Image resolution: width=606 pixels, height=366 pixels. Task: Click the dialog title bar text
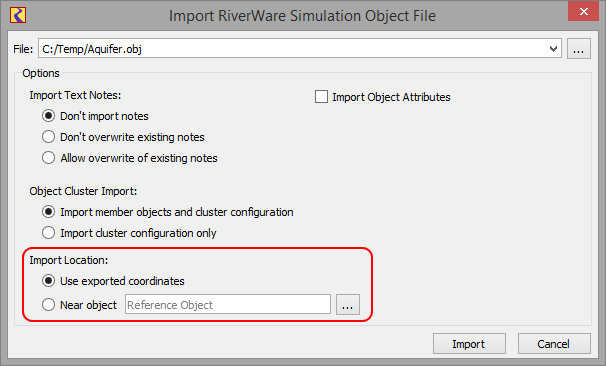click(x=302, y=15)
